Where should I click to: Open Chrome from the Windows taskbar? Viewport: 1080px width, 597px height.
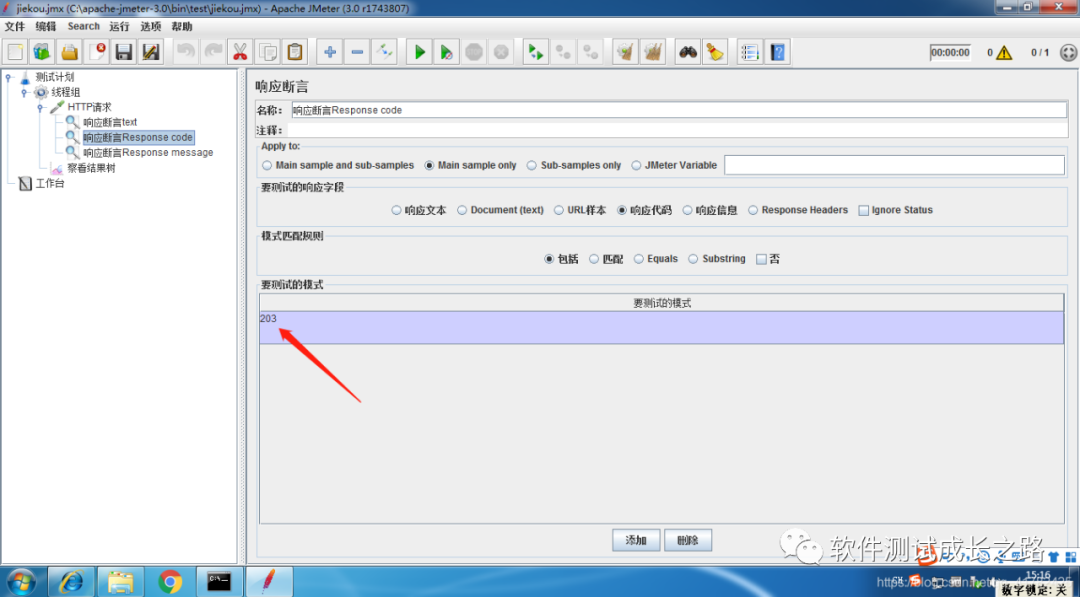pyautogui.click(x=170, y=582)
